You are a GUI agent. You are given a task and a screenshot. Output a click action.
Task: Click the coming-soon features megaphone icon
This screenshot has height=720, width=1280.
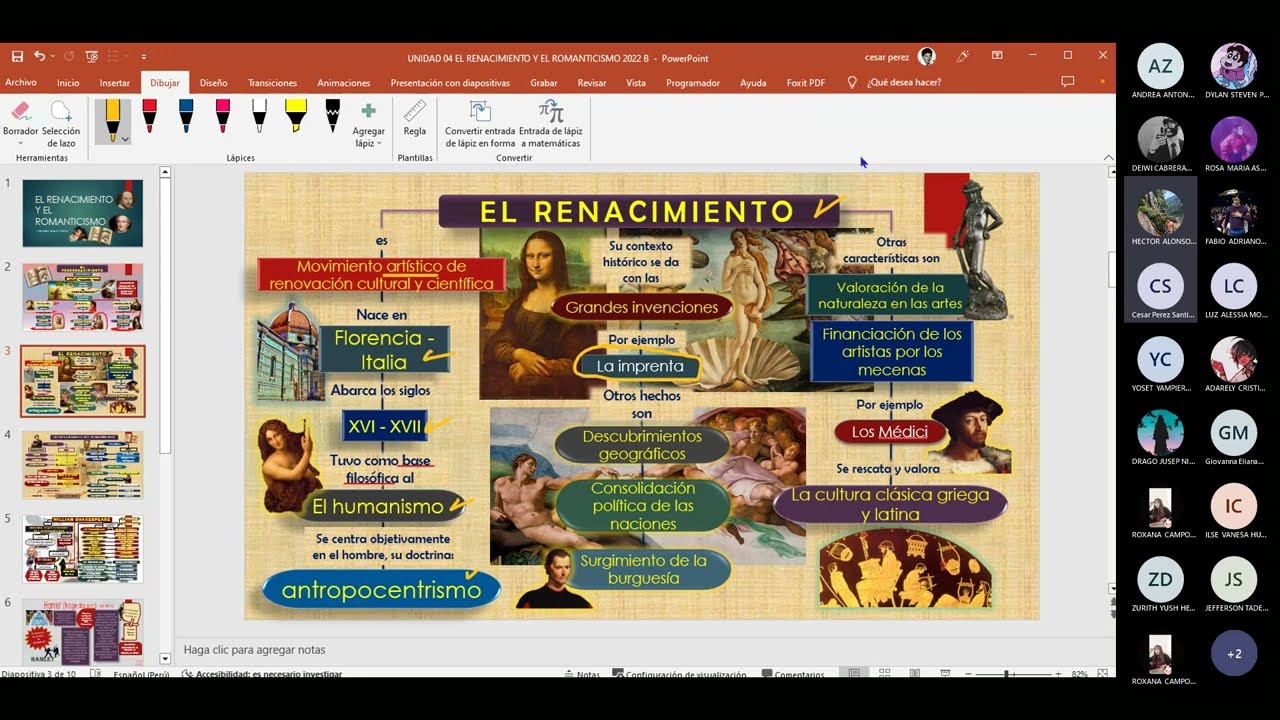click(x=962, y=56)
